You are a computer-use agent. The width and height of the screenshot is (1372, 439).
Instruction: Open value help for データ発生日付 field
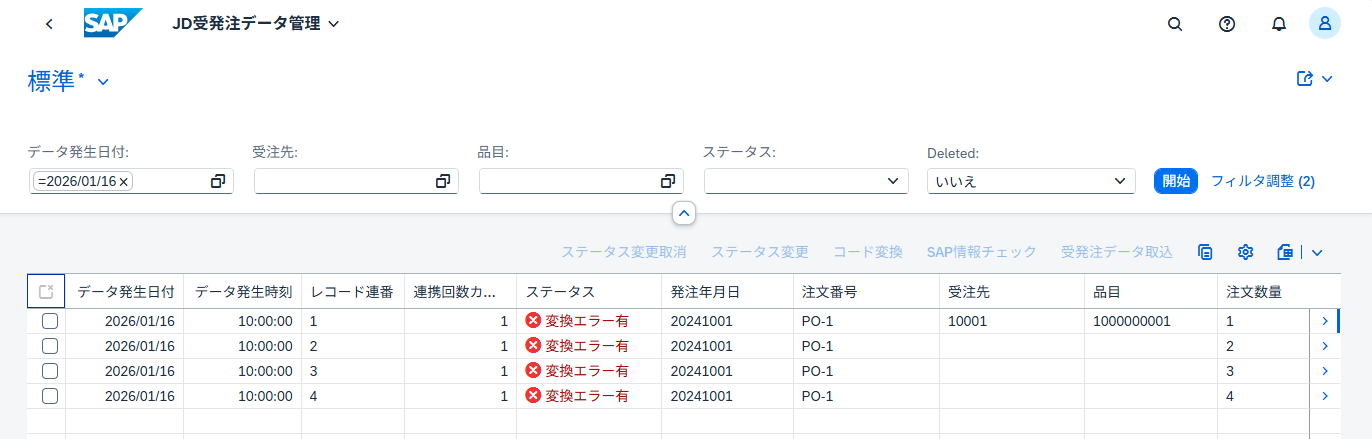(217, 181)
